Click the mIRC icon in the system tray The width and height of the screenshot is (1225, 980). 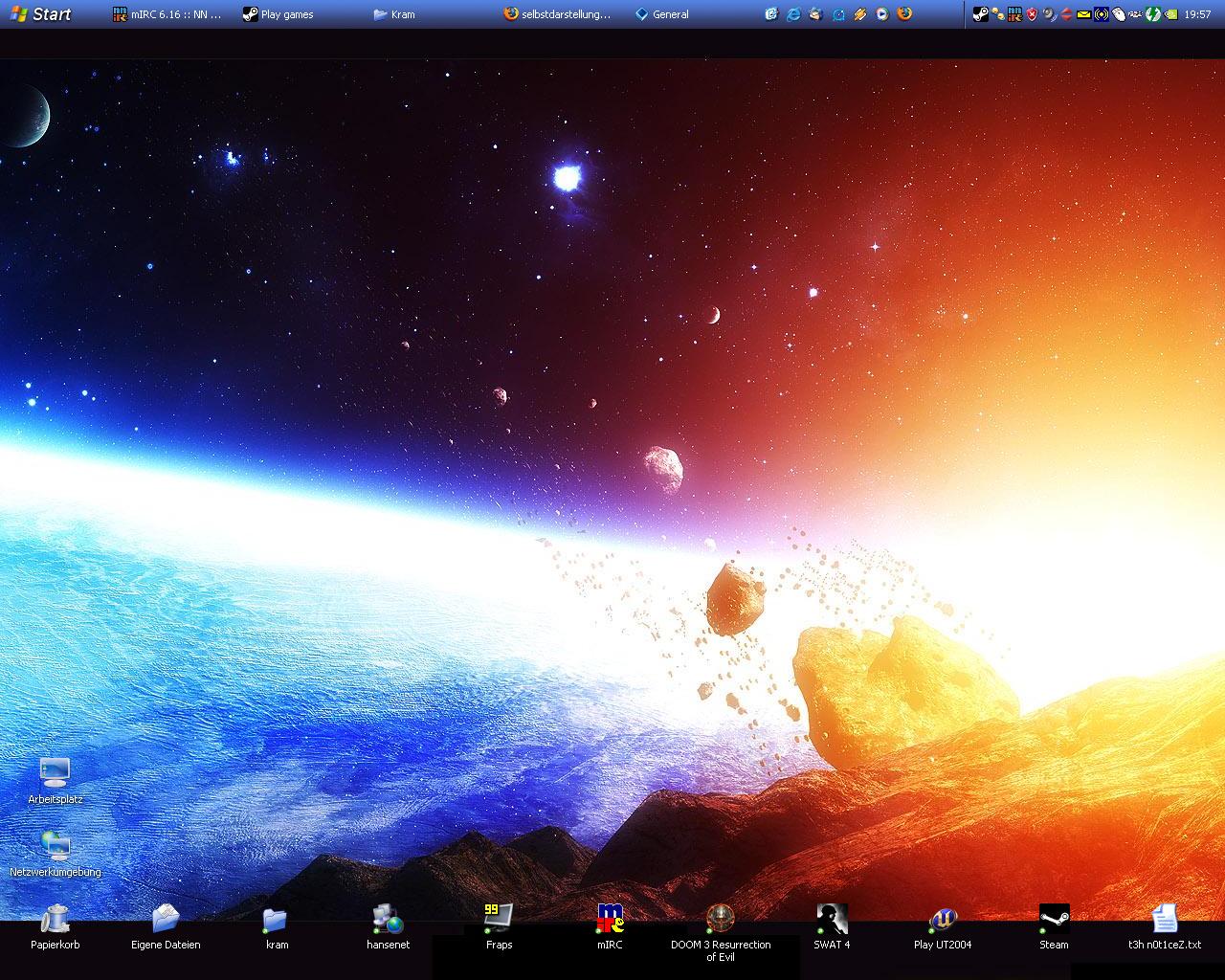(x=1014, y=14)
